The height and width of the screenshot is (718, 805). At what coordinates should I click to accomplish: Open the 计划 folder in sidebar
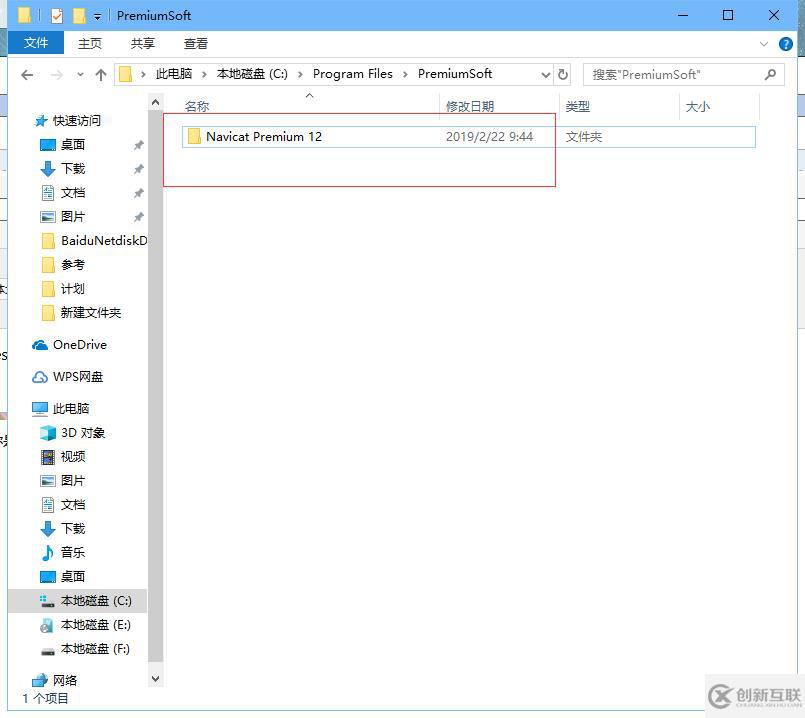pyautogui.click(x=72, y=288)
